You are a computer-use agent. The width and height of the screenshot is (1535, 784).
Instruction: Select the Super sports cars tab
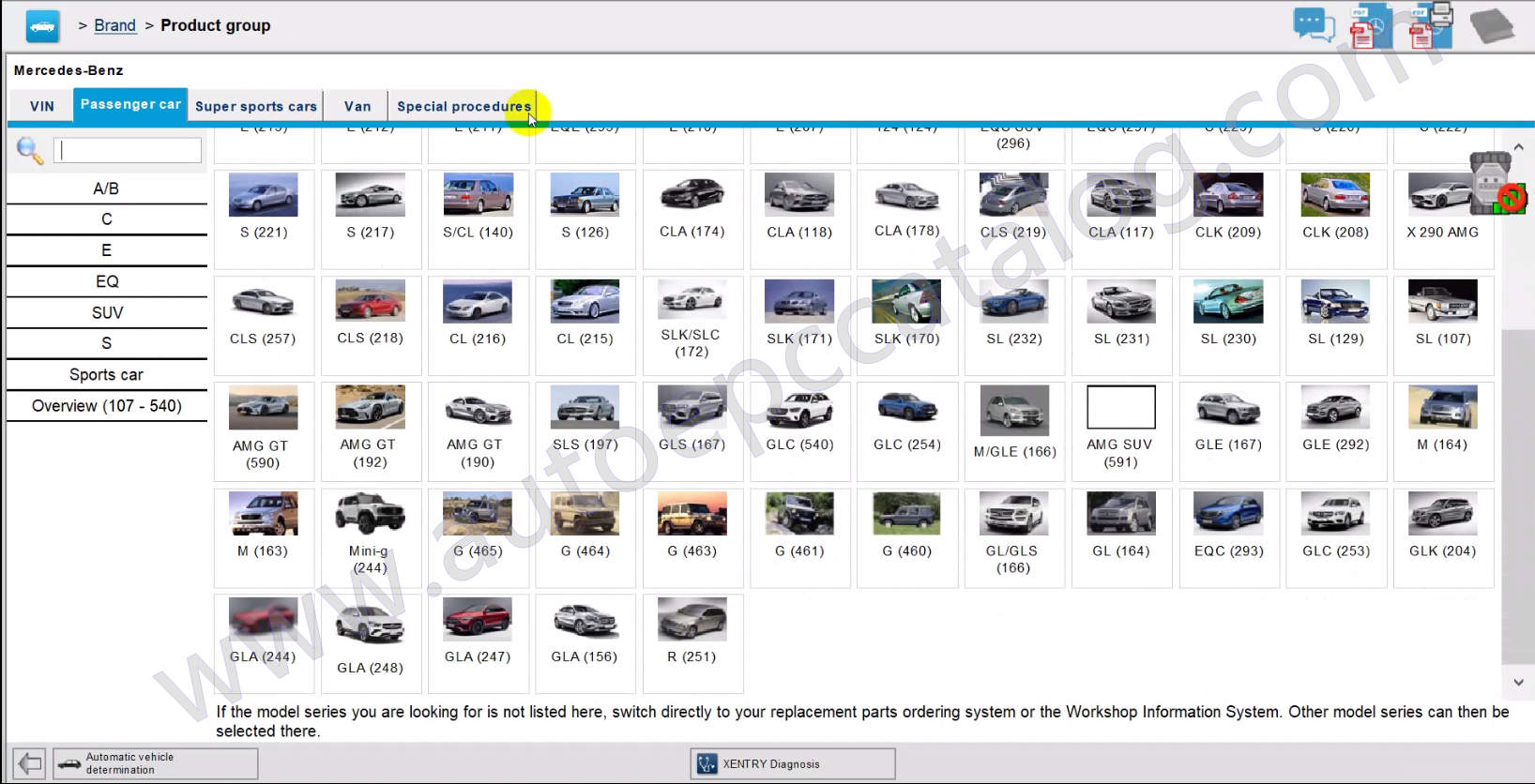pyautogui.click(x=255, y=106)
